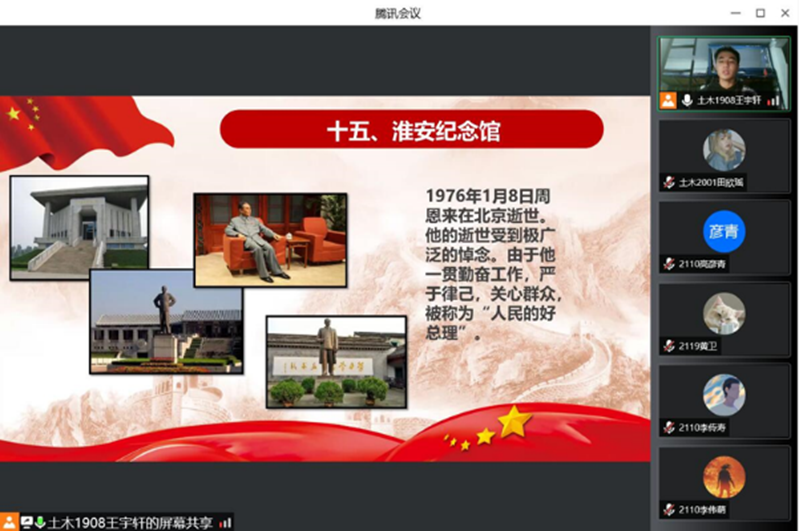This screenshot has height=531, width=799.
Task: Click the 2110李衍寿 participant avatar
Action: [723, 395]
